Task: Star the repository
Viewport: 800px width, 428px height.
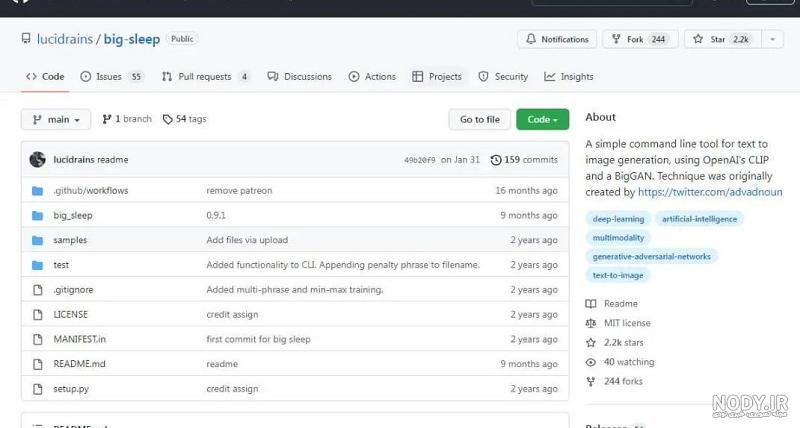Action: click(x=723, y=39)
